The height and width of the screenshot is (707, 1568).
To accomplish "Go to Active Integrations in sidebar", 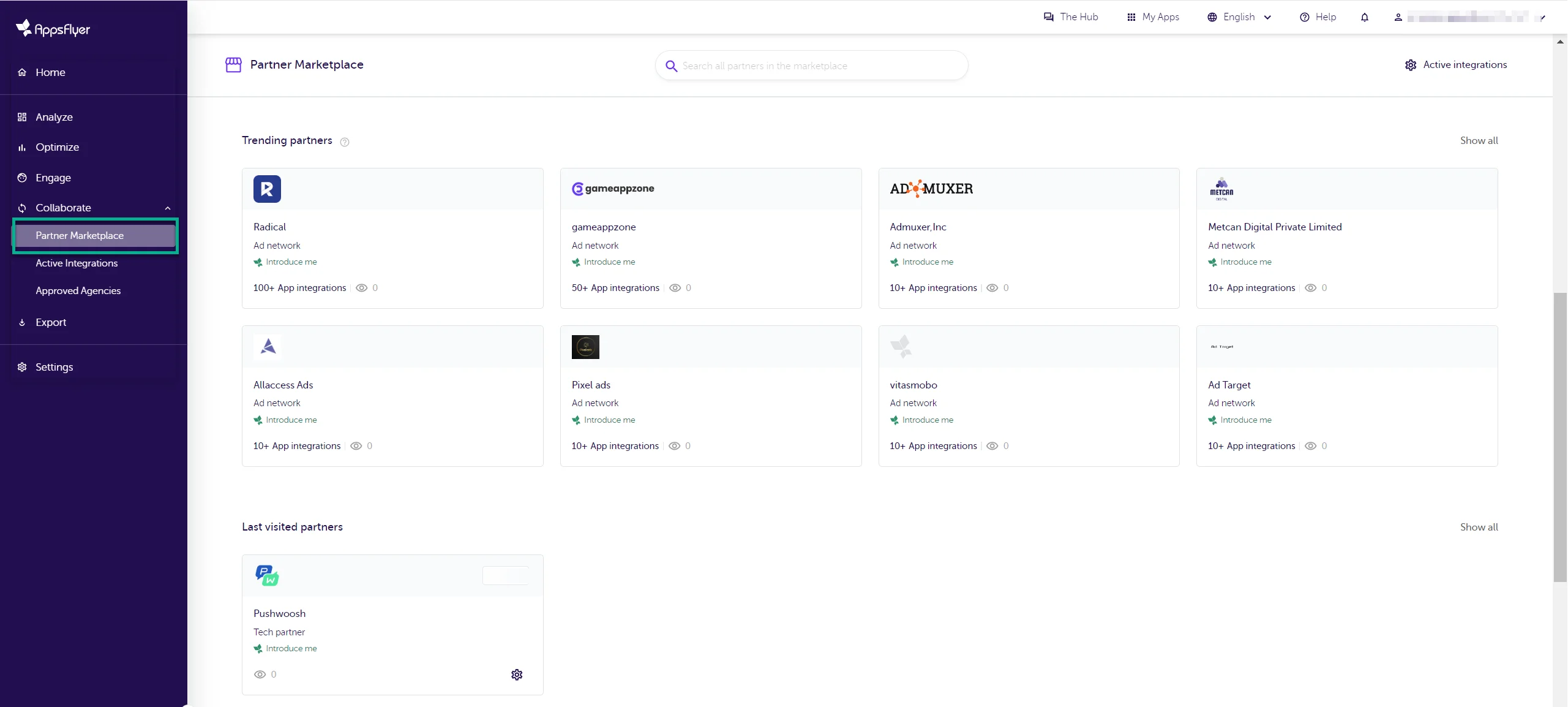I will 77,263.
